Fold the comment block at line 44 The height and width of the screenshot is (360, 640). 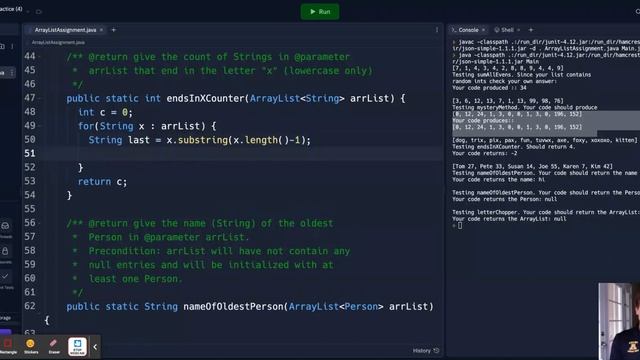point(40,57)
